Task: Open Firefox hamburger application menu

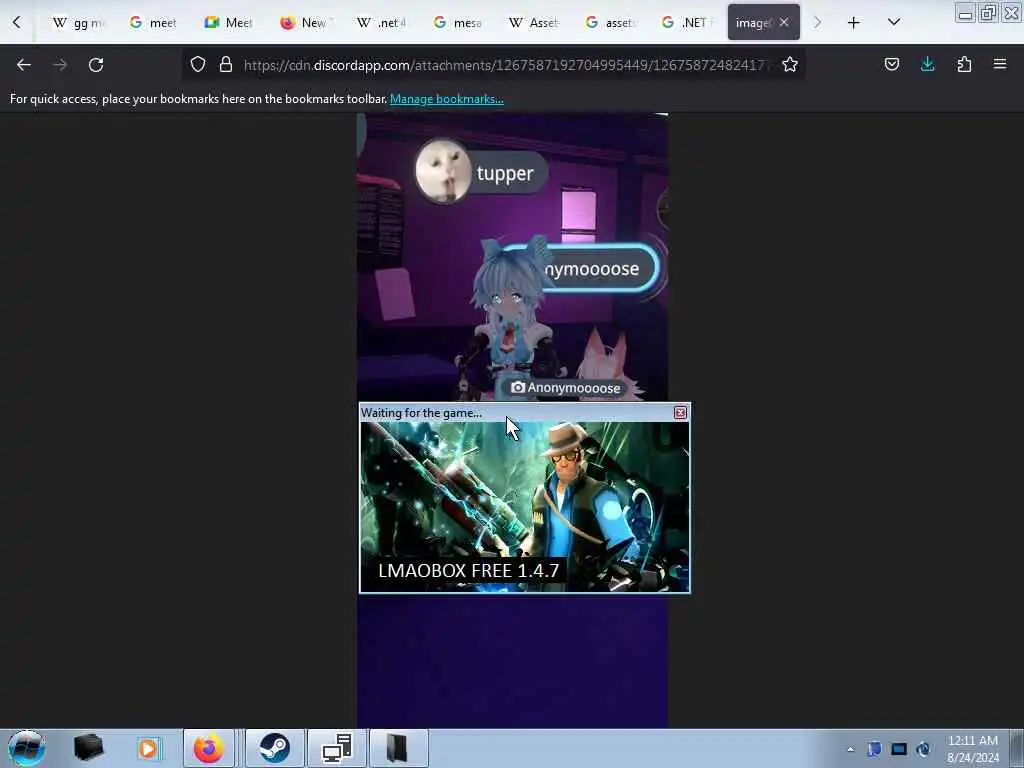Action: point(1000,64)
